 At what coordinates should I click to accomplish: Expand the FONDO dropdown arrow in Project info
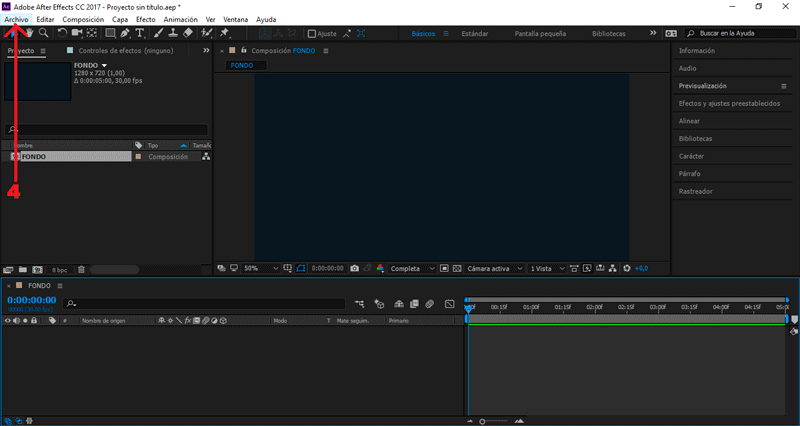click(x=104, y=66)
